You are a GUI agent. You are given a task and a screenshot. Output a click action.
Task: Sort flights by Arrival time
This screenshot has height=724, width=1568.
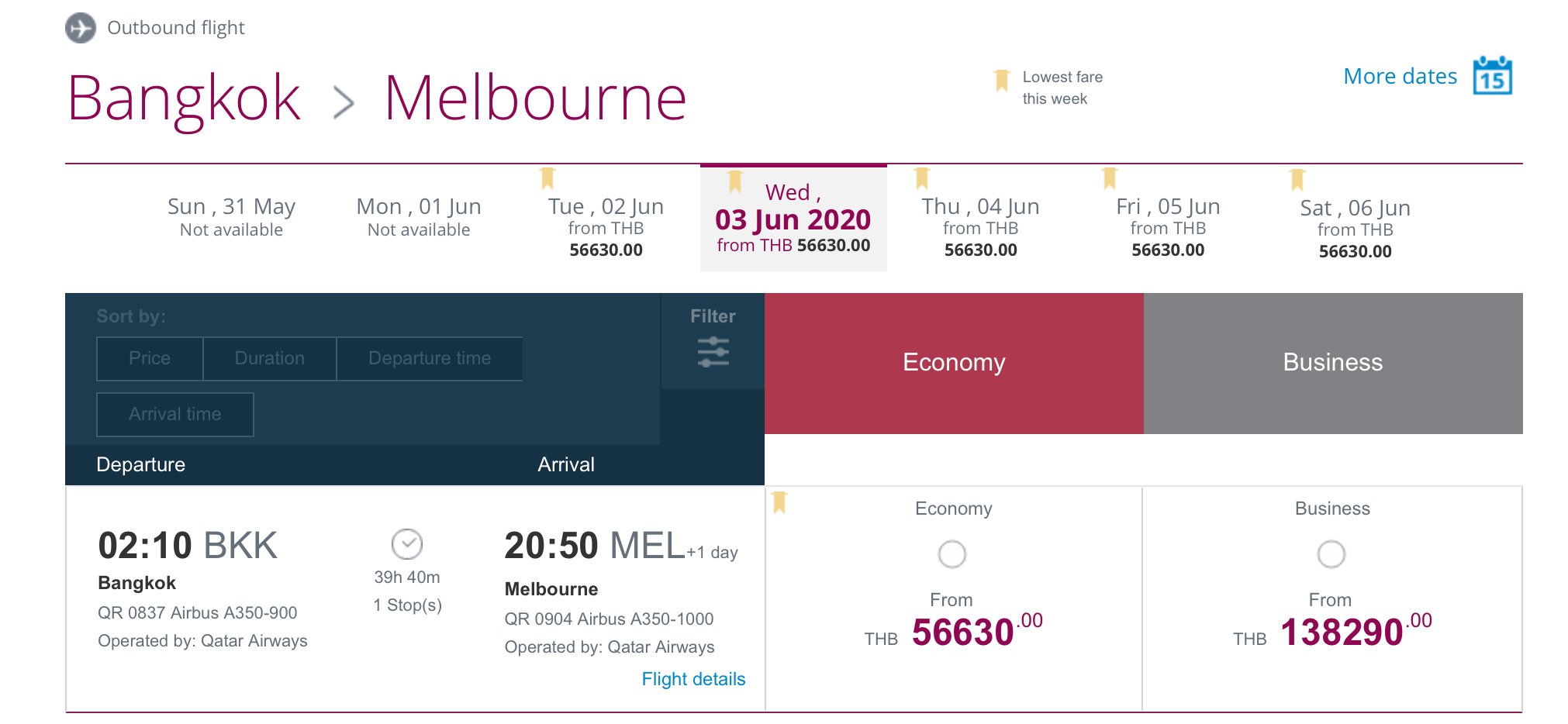click(x=175, y=414)
